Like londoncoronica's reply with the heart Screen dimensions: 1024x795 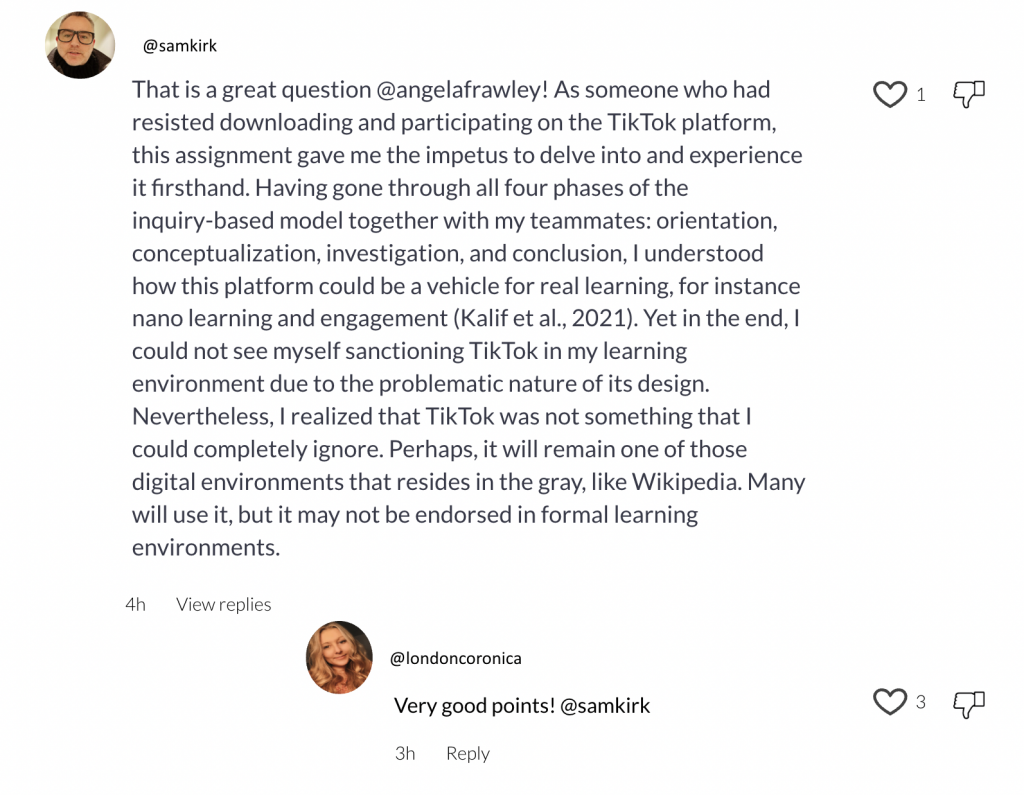click(x=889, y=703)
